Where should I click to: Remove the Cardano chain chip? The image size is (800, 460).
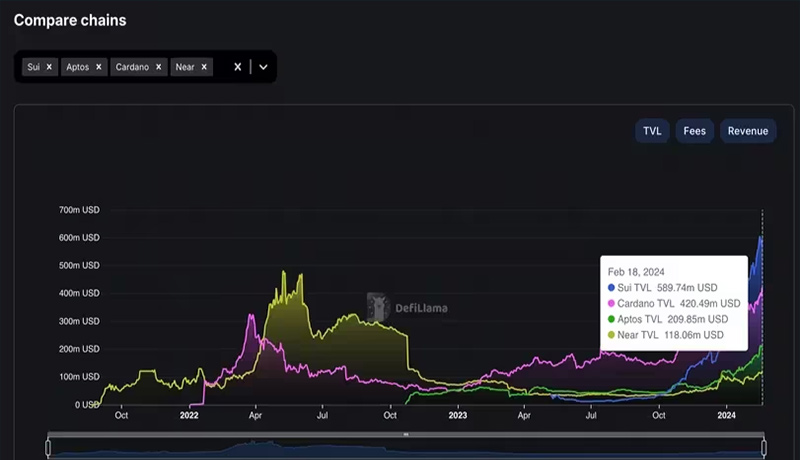click(158, 67)
